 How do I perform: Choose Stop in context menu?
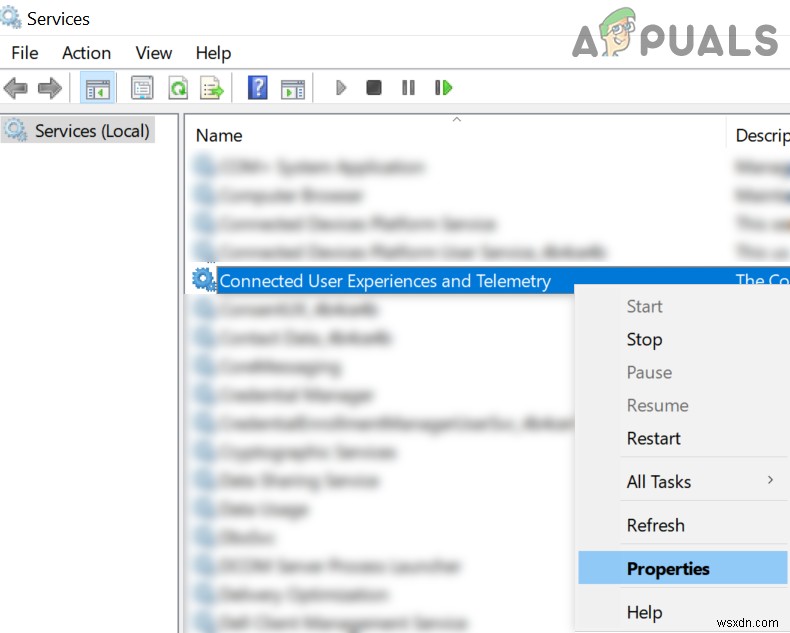(x=683, y=340)
